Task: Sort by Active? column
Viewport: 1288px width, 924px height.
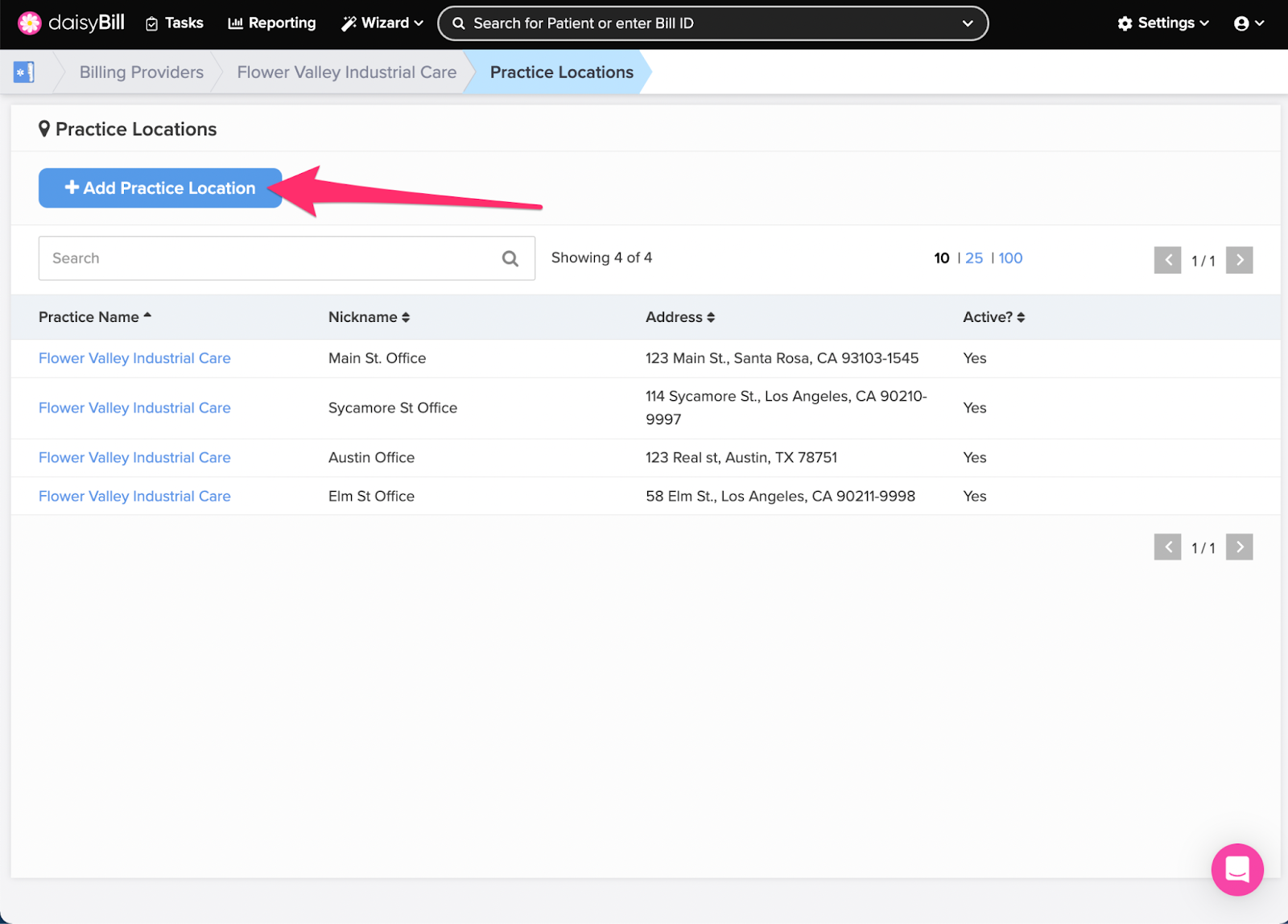Action: [x=994, y=317]
